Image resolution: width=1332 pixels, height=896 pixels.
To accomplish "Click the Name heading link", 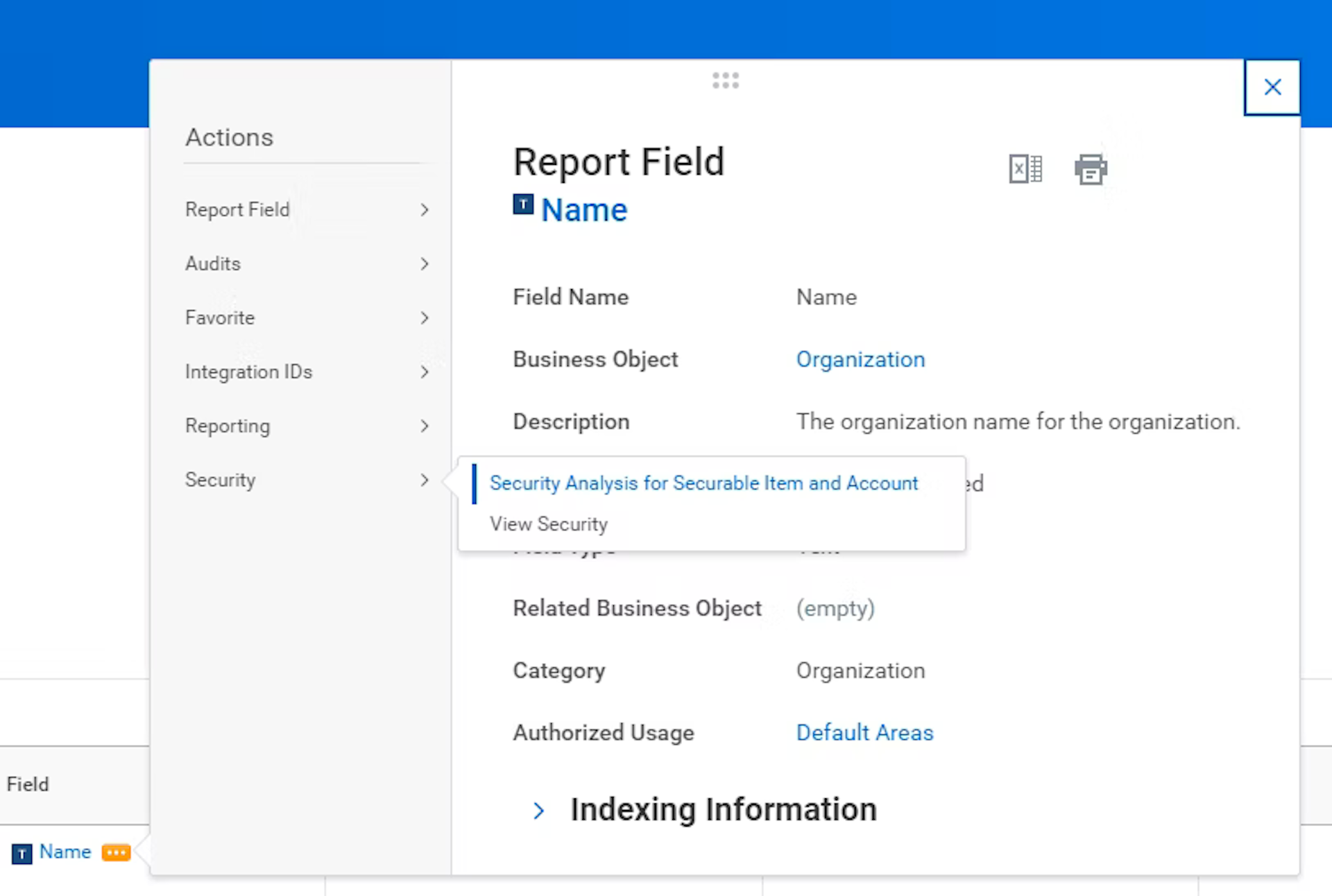I will point(583,210).
